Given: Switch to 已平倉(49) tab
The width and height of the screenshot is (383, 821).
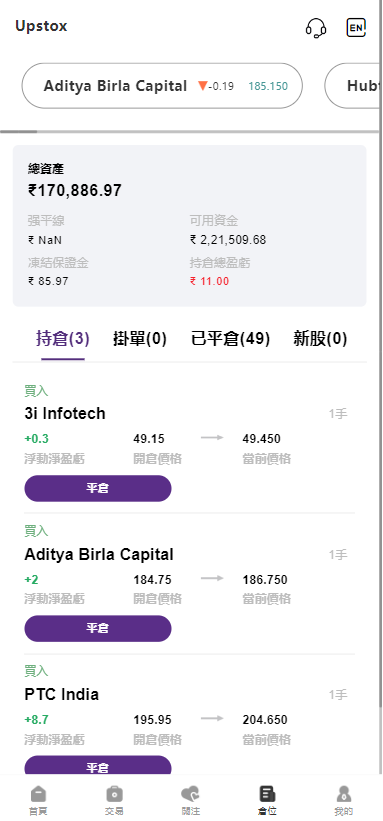Looking at the screenshot, I should click(x=231, y=339).
